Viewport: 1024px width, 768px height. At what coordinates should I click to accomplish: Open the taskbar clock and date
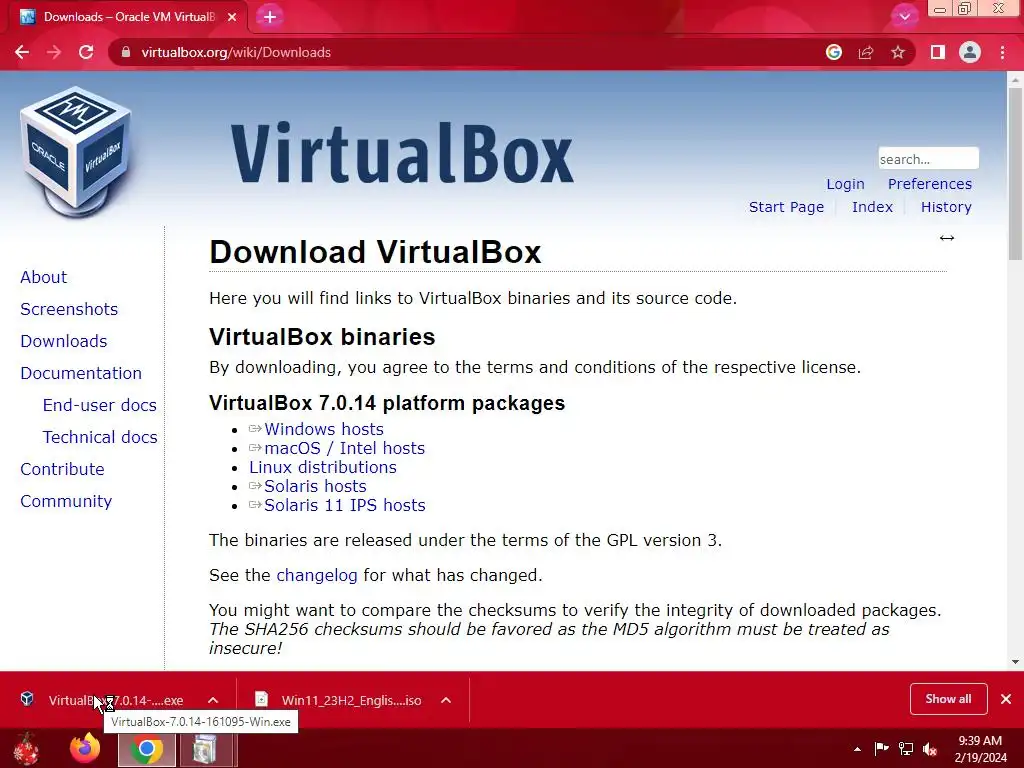pos(980,749)
